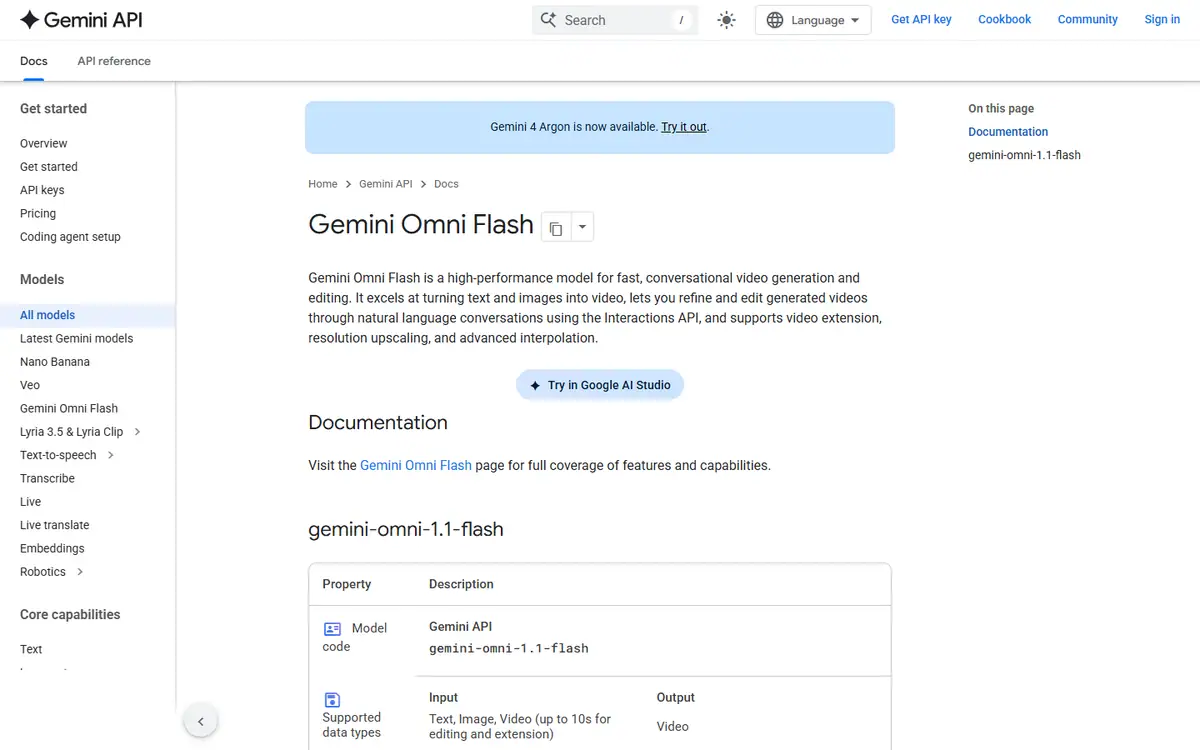Click the Gemini API logo
Screen dimensions: 1200x750
[83, 19]
